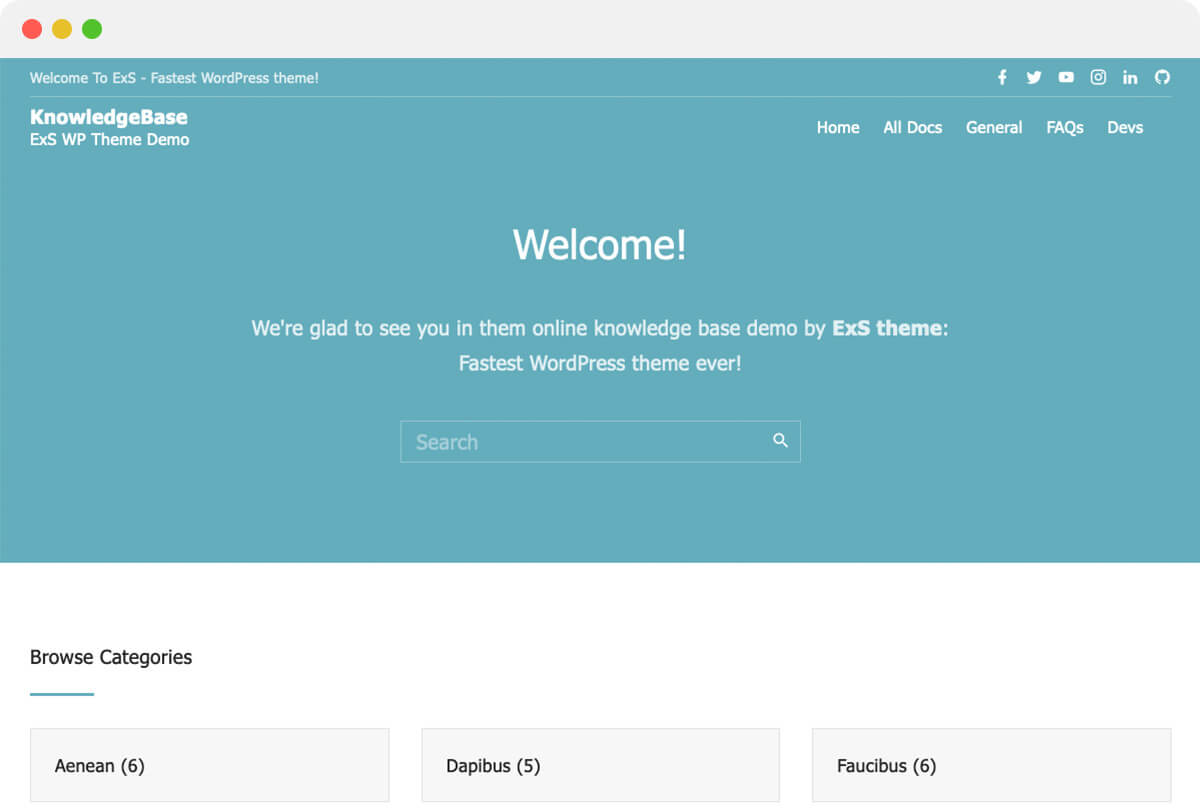Image resolution: width=1200 pixels, height=808 pixels.
Task: Open the Dapibus (5) category
Action: [x=600, y=765]
